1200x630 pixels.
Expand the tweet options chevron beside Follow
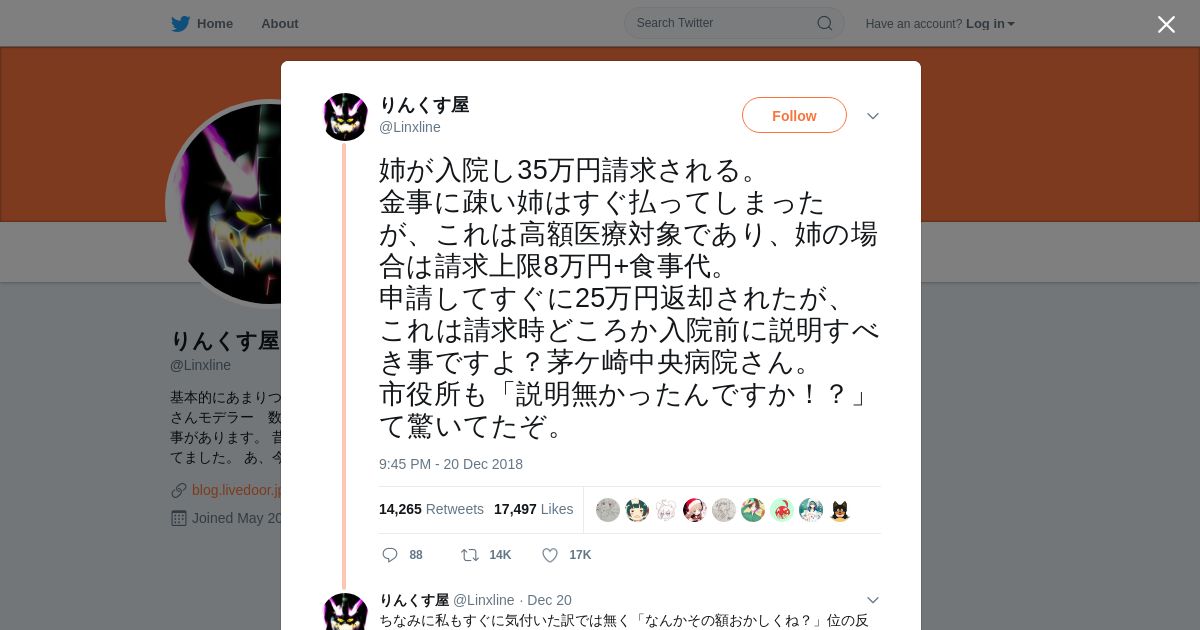[x=873, y=116]
